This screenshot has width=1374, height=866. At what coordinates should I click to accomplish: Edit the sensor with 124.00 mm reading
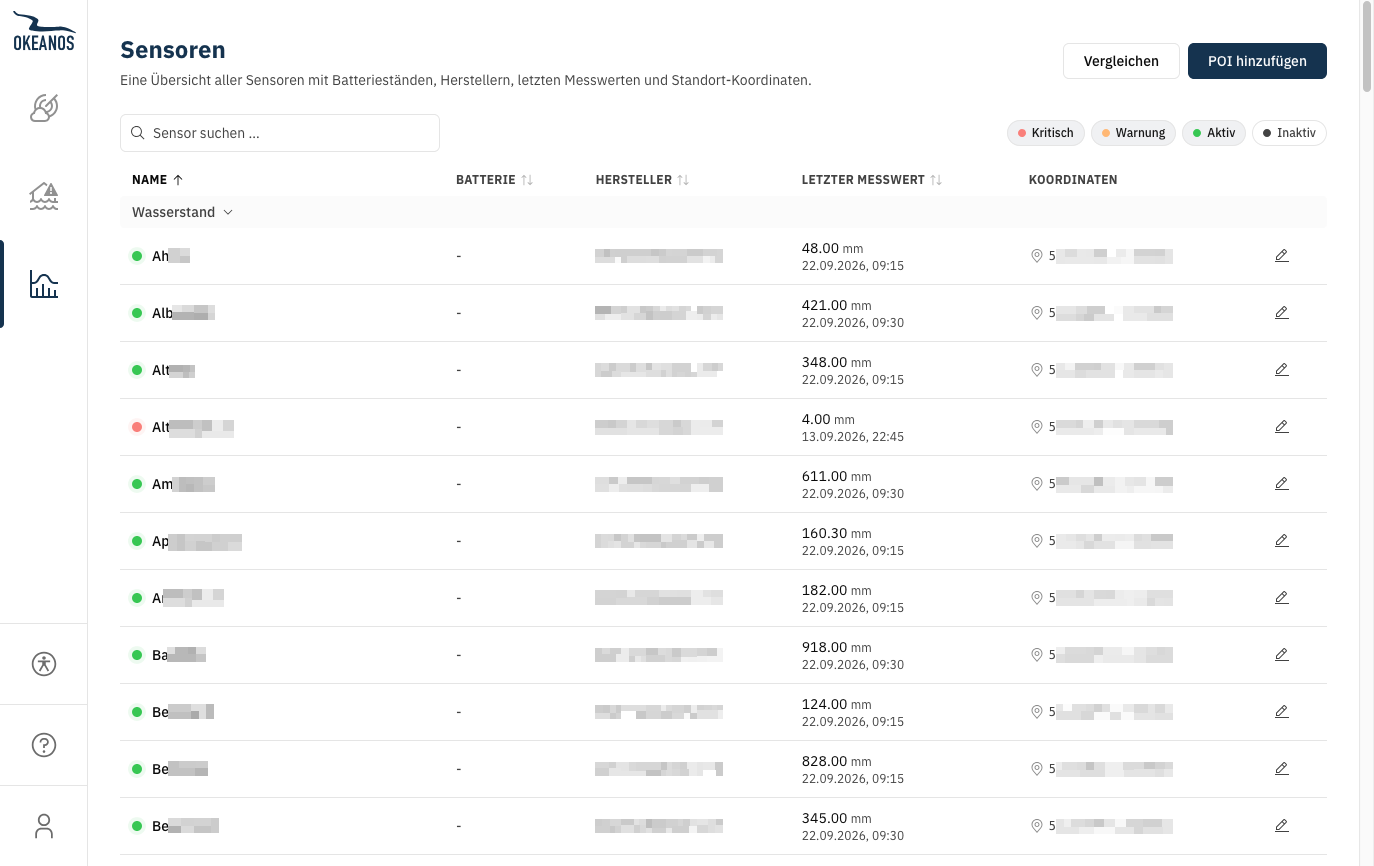[x=1282, y=712]
